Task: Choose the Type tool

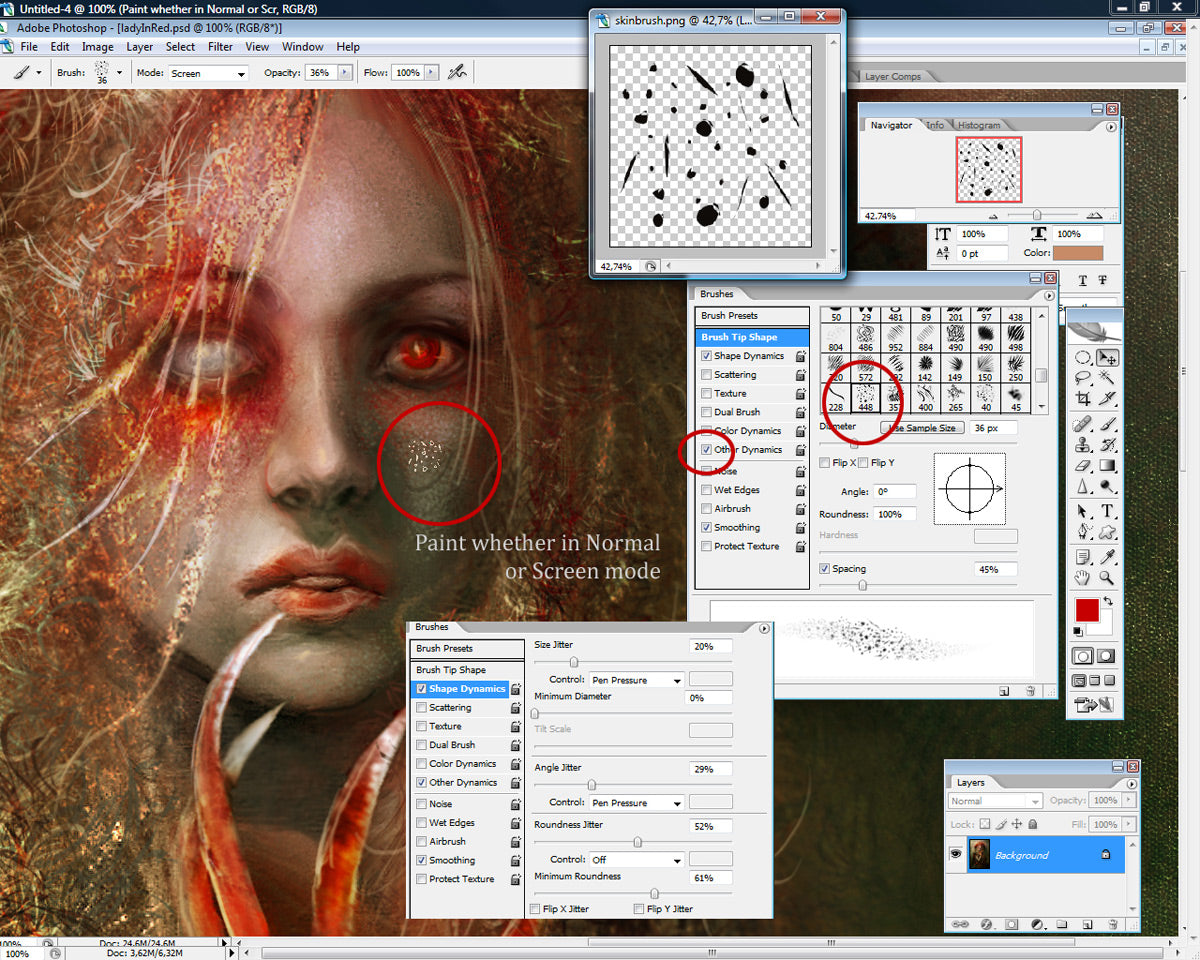Action: [x=1106, y=510]
